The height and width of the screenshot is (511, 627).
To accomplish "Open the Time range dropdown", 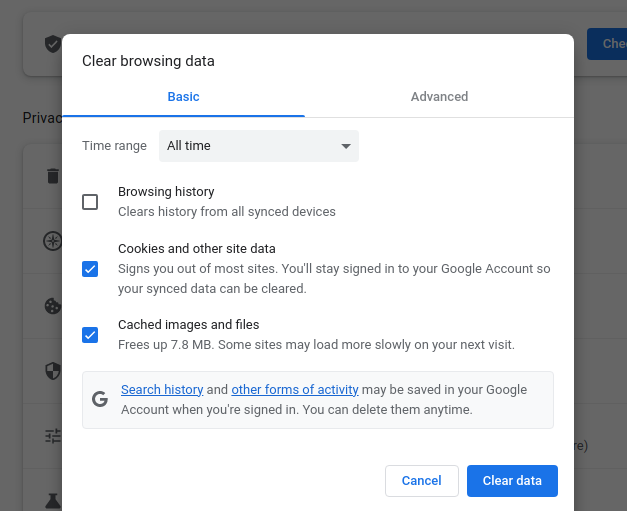I will click(259, 146).
